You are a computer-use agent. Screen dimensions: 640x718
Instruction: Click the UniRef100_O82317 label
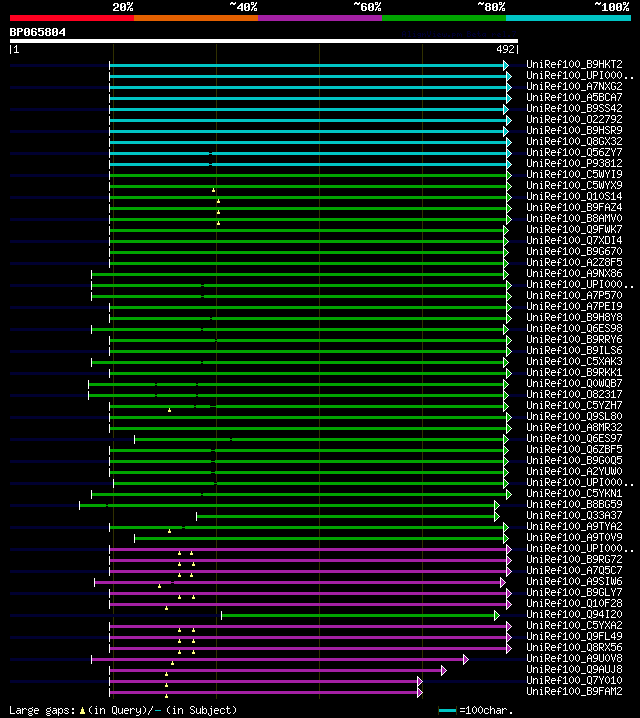(574, 394)
